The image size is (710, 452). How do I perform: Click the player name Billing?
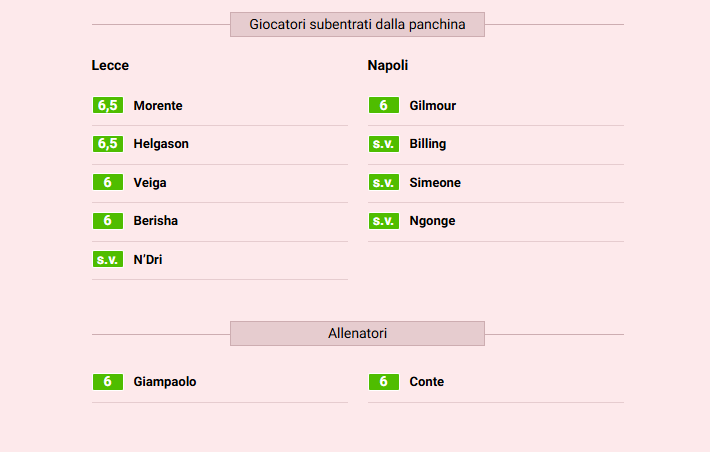point(428,144)
